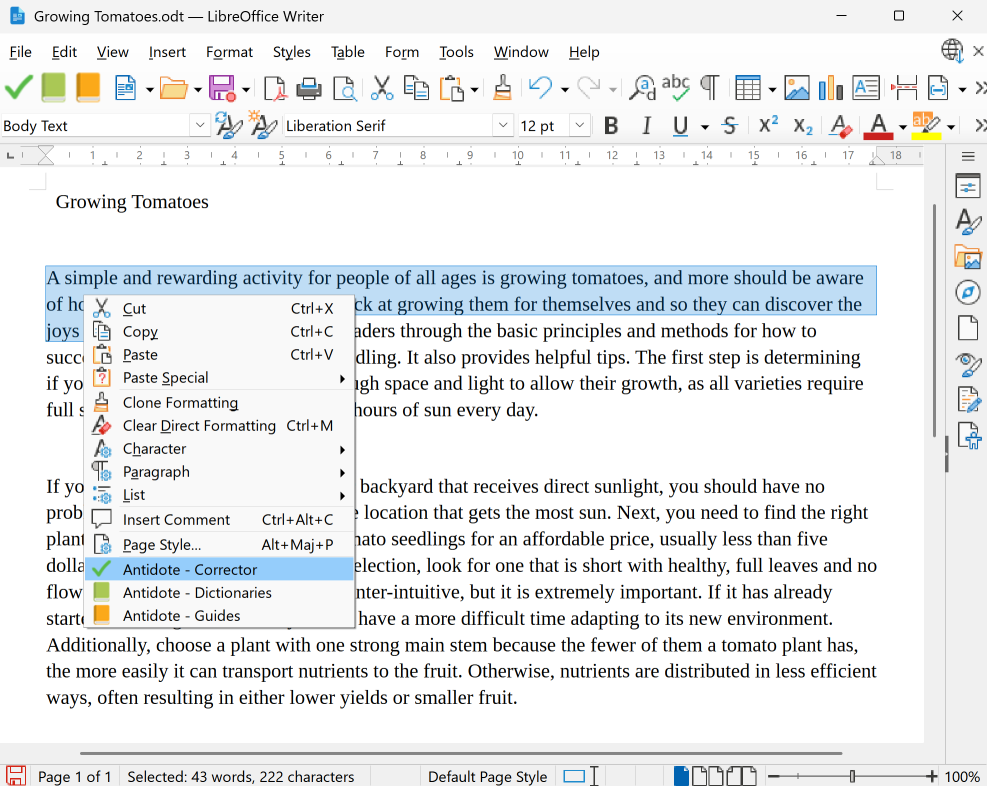Viewport: 987px width, 786px height.
Task: Toggle Italic formatting
Action: [646, 126]
